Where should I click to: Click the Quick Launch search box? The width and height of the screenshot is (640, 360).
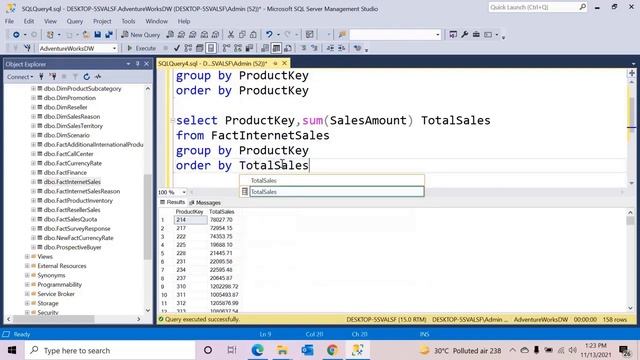(x=537, y=7)
